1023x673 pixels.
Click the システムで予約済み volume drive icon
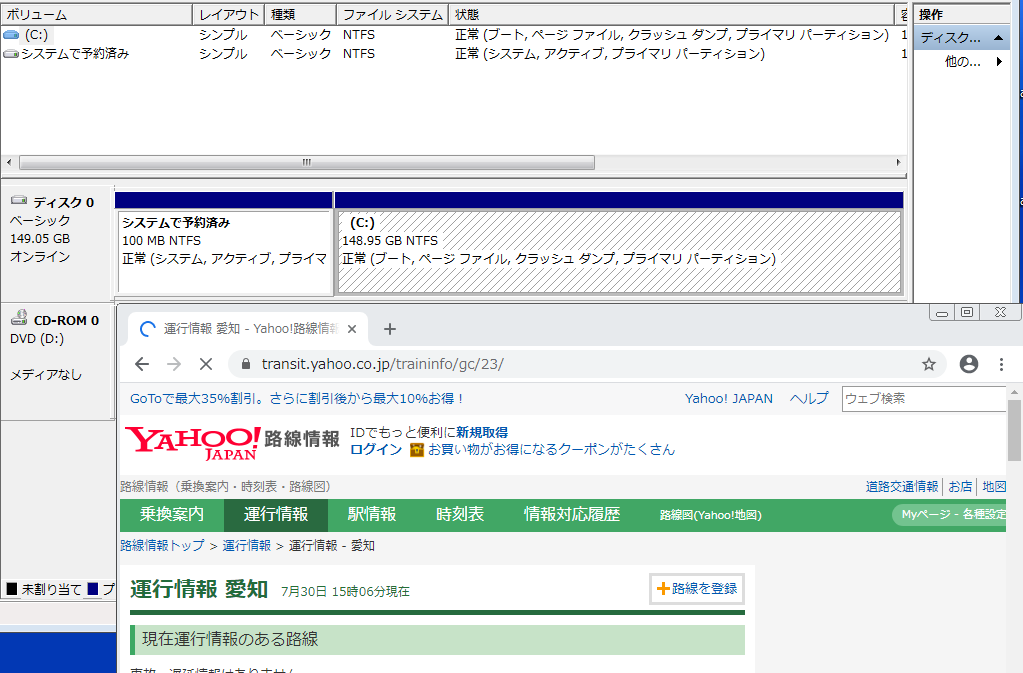11,53
